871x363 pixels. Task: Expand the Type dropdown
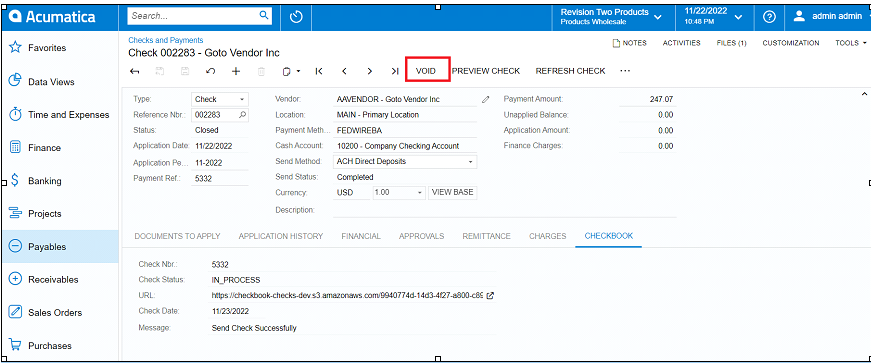(x=242, y=100)
